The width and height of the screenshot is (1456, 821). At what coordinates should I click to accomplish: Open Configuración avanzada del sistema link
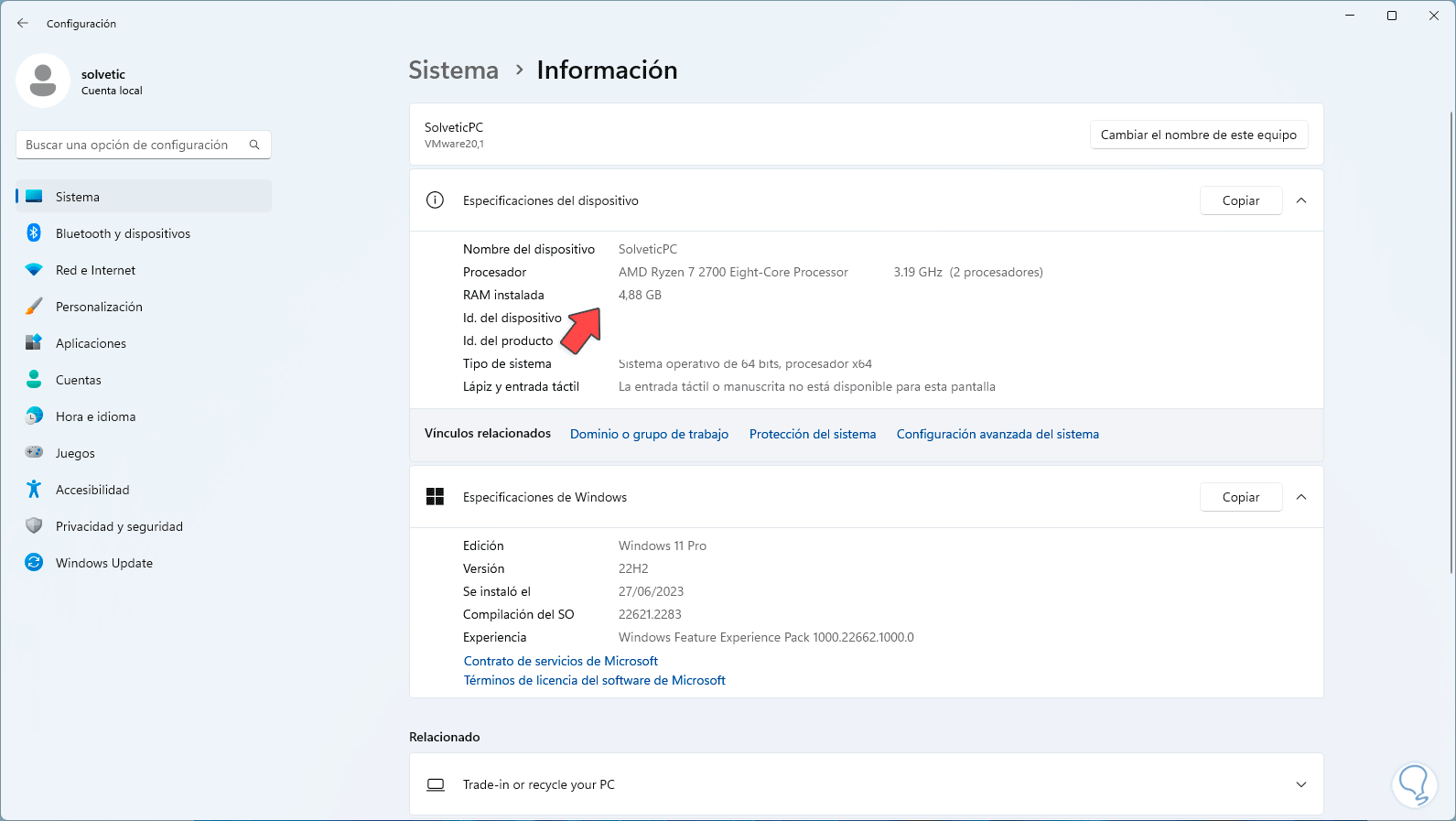pos(998,434)
